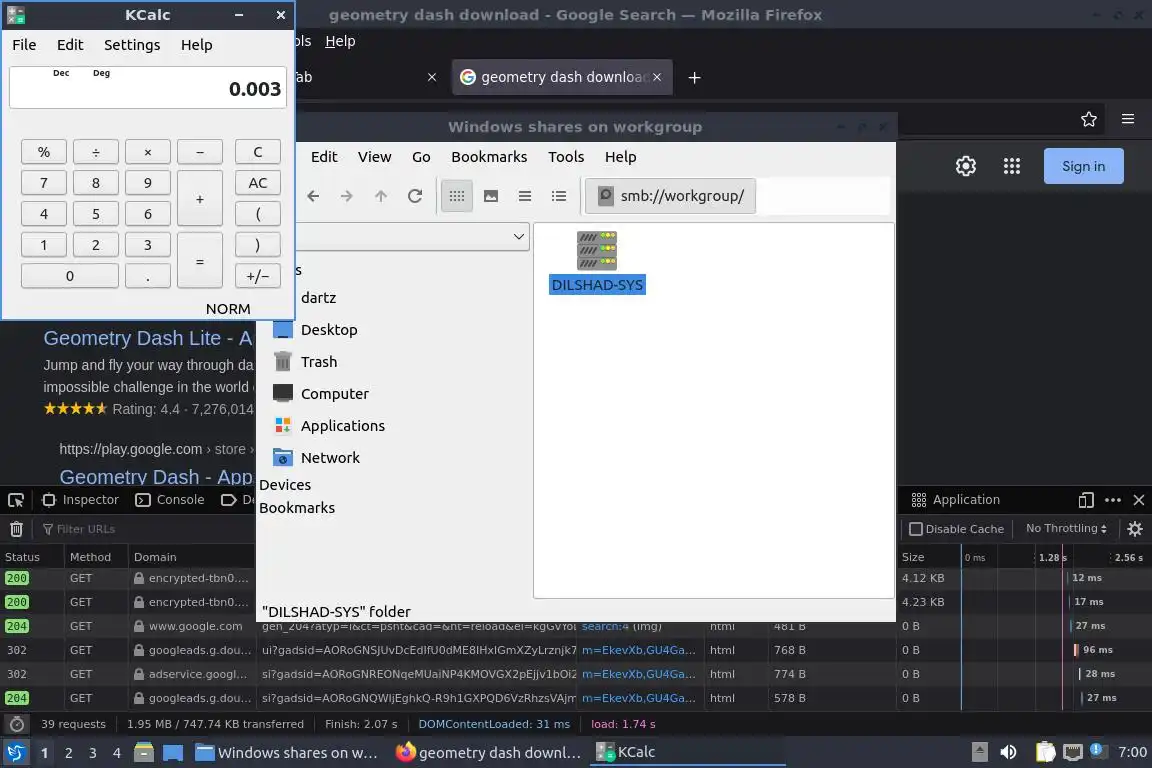This screenshot has width=1152, height=768.
Task: Open the DILSHAD-SYS server share
Action: (x=597, y=262)
